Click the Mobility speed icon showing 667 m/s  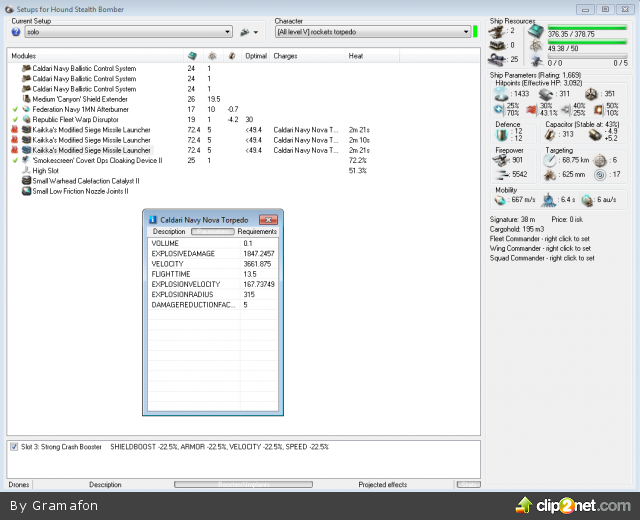[502, 199]
